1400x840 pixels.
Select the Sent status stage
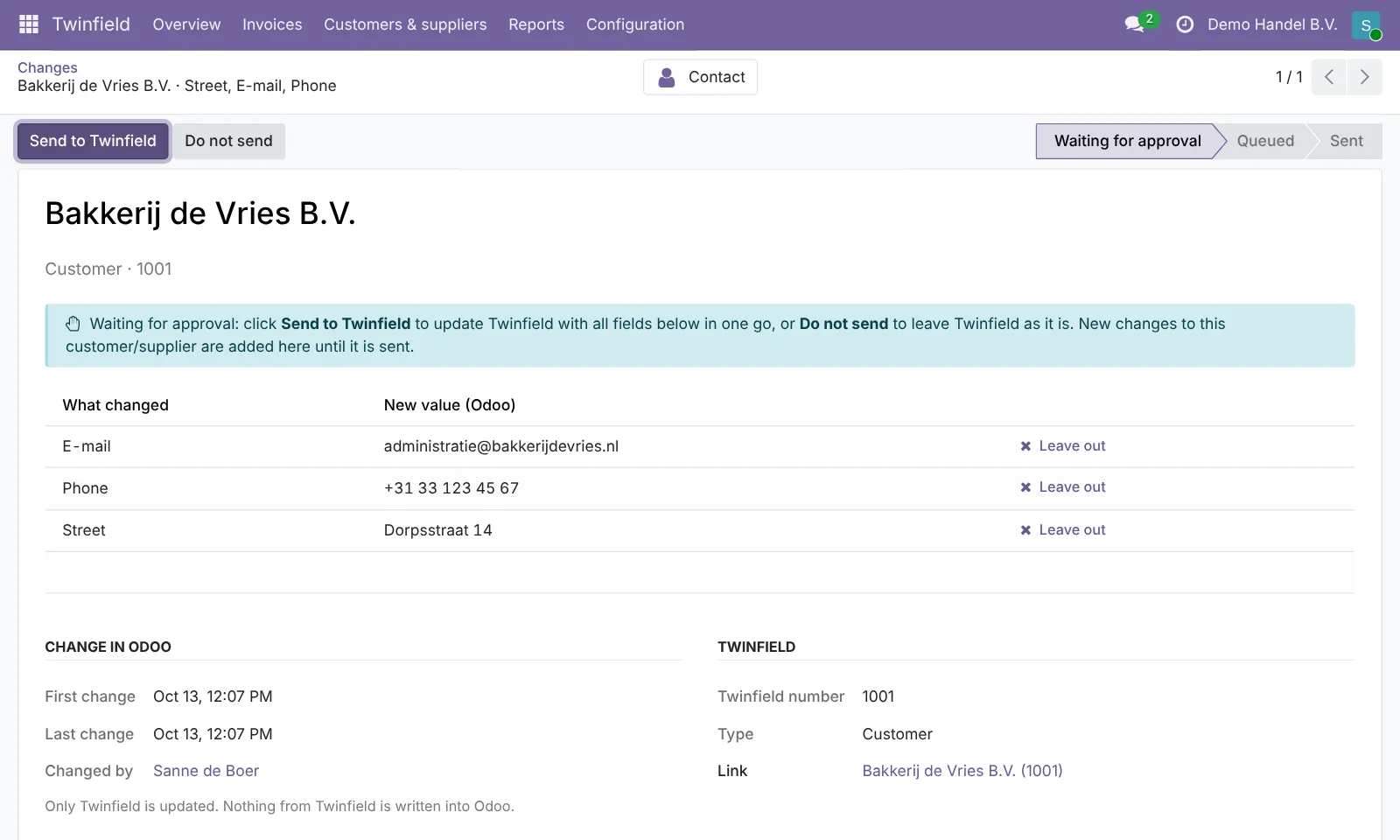(1346, 141)
